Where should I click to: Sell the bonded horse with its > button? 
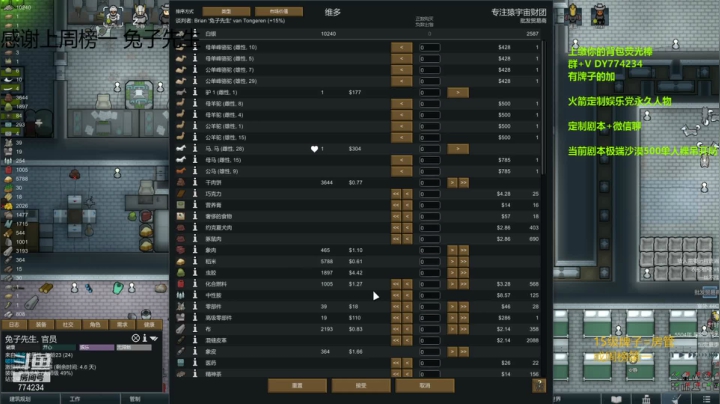[458, 149]
